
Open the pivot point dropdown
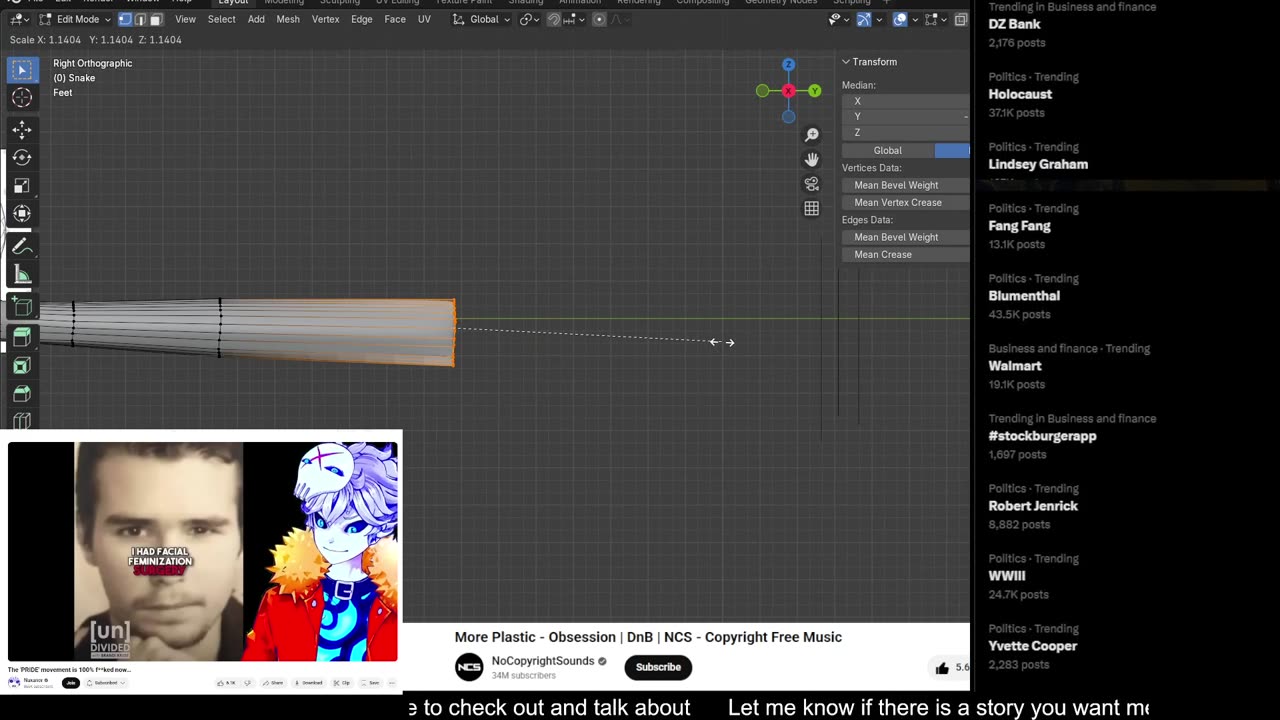click(x=528, y=19)
